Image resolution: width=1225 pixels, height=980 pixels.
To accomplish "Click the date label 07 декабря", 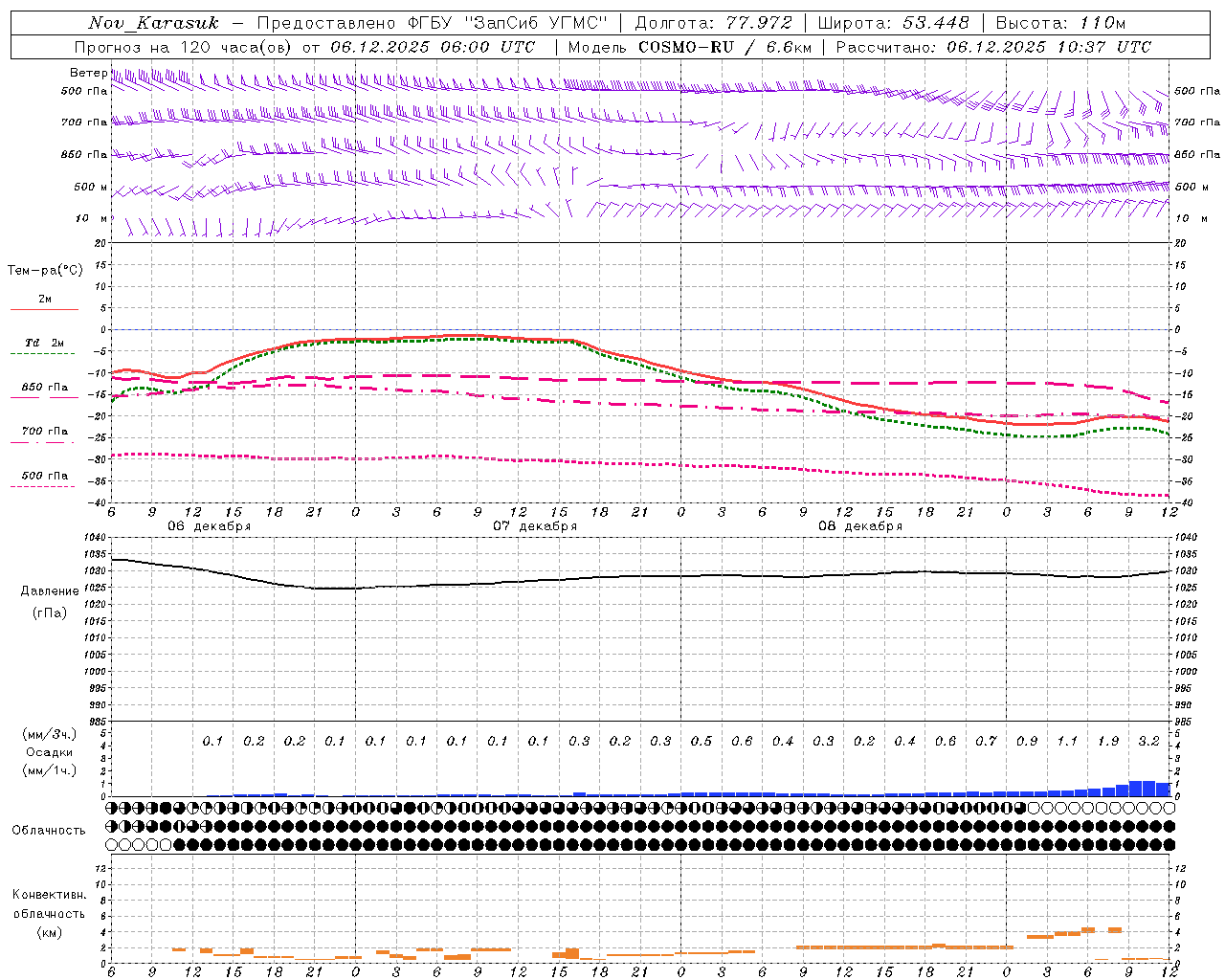I will click(x=535, y=526).
